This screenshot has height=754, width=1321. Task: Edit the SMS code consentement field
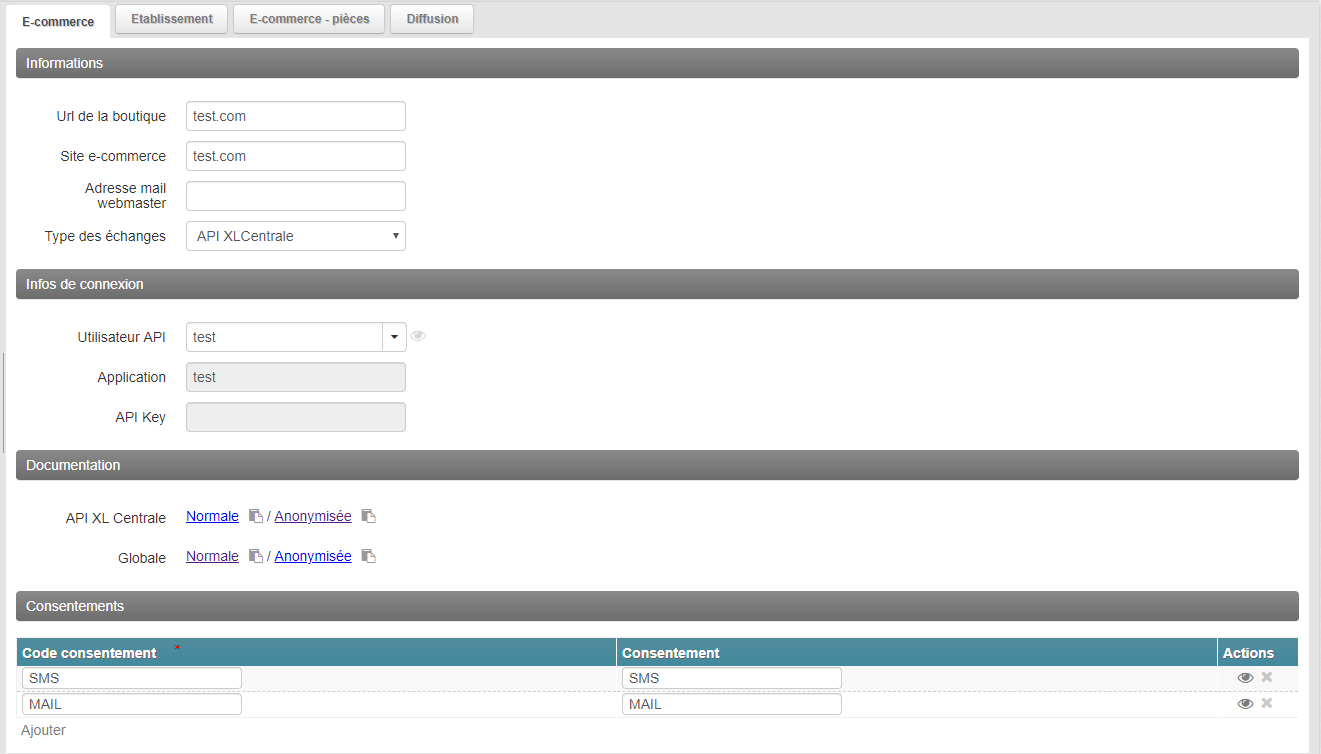[132, 678]
